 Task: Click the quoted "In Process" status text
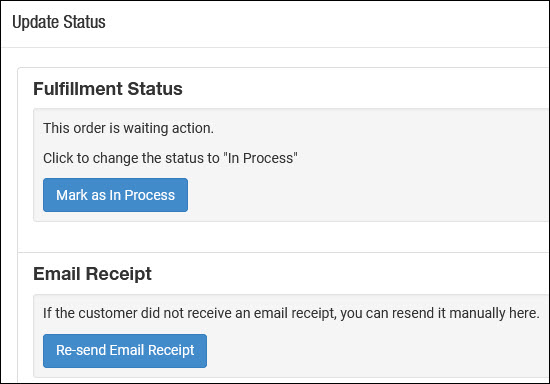tap(261, 158)
